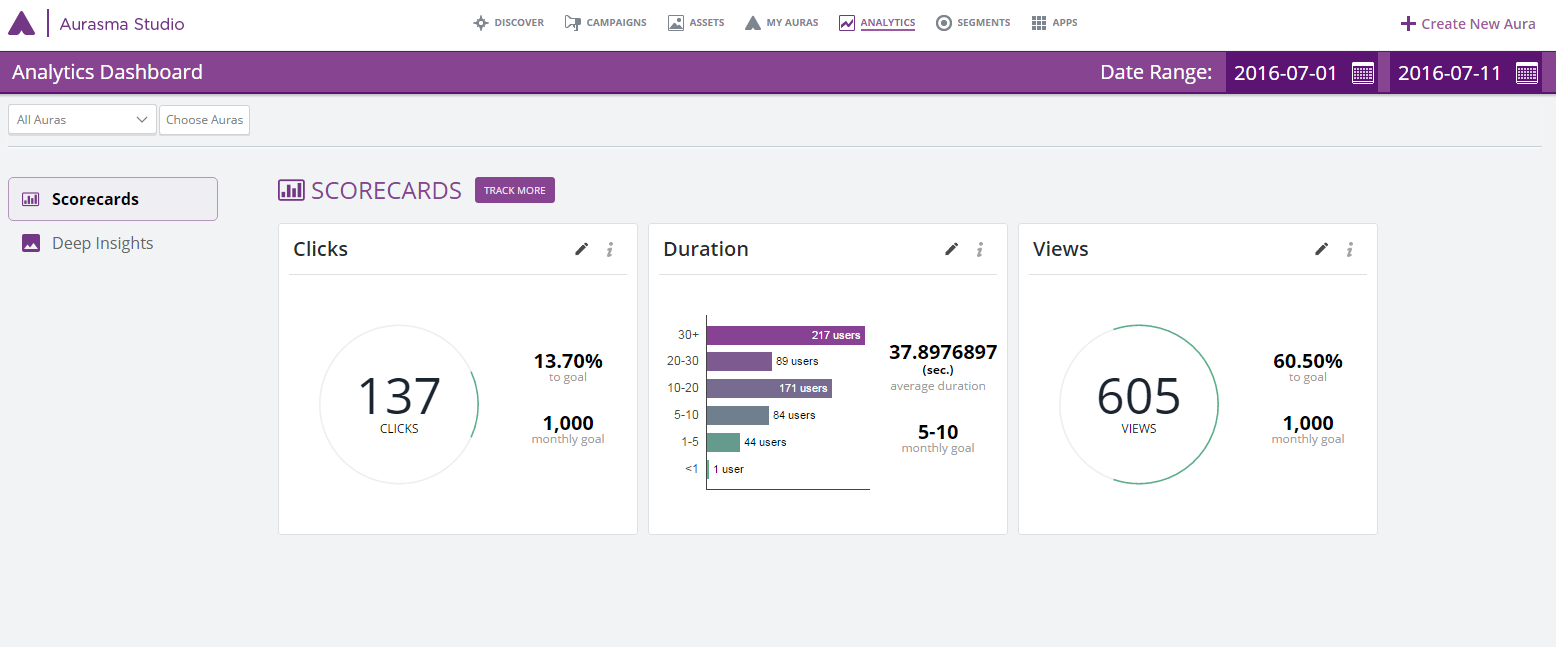The height and width of the screenshot is (647, 1556).
Task: Show info for the Duration scorecard
Action: tap(980, 249)
